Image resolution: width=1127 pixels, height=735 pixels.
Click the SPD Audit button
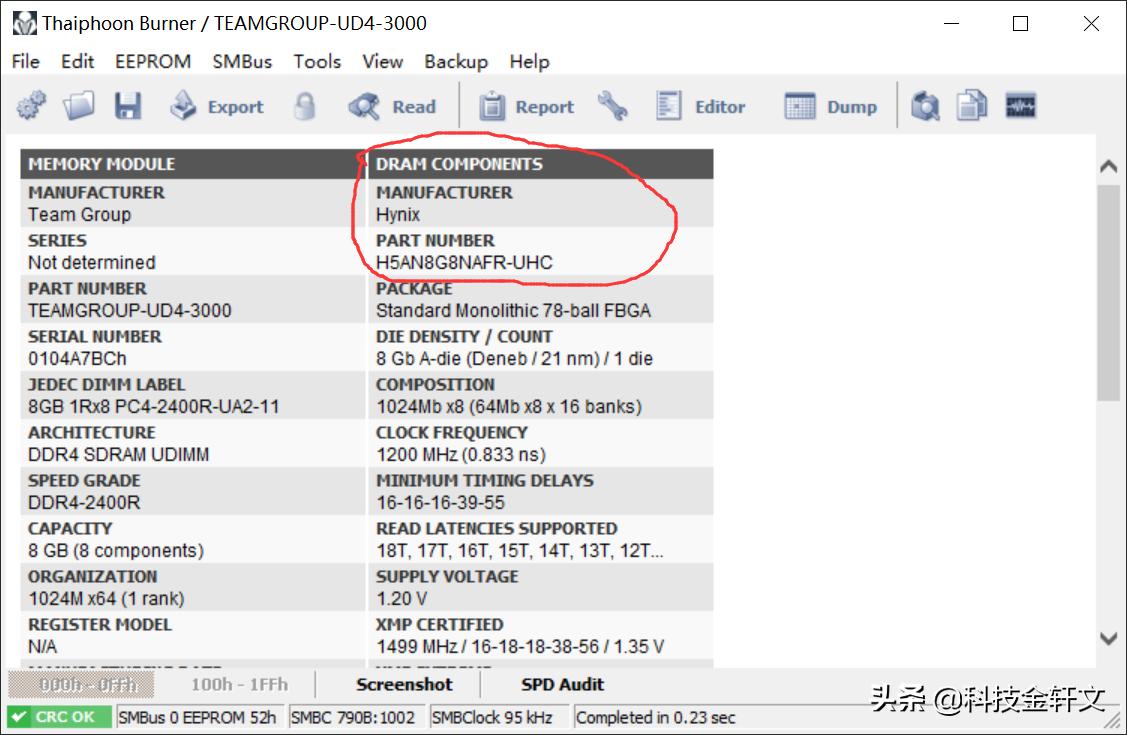click(562, 685)
